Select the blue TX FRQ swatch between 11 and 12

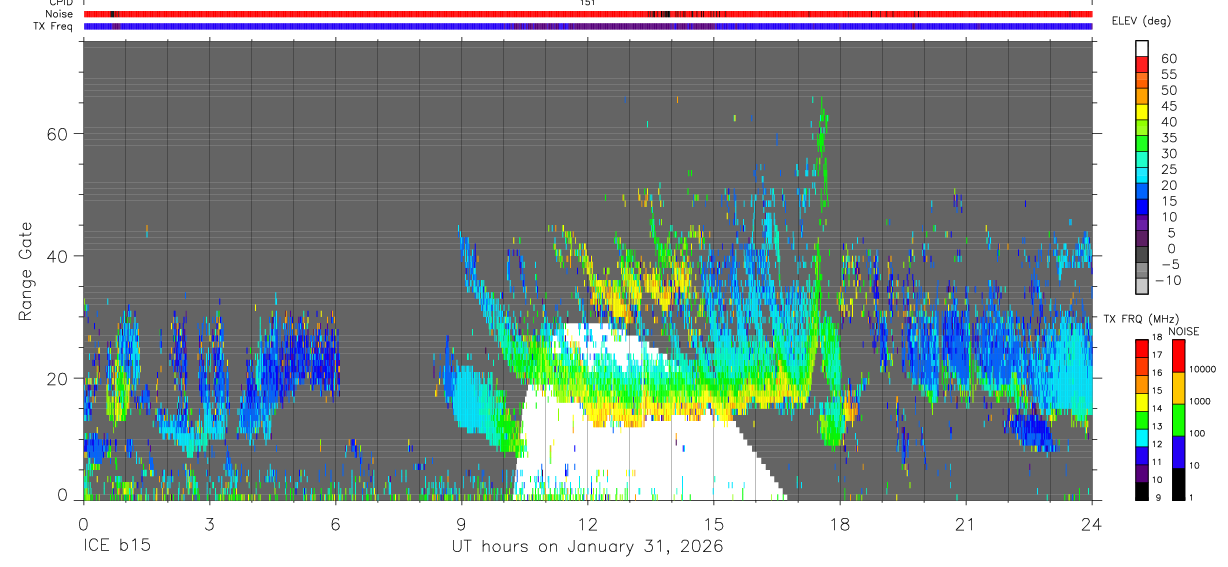[1141, 456]
